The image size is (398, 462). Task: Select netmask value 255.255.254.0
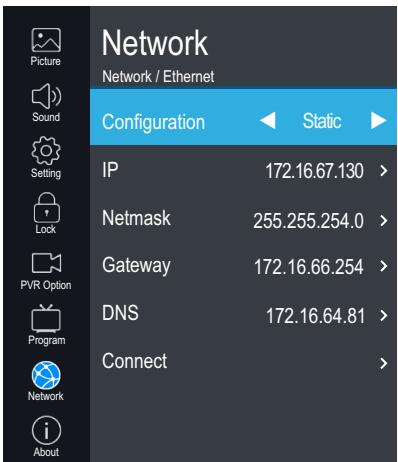point(308,221)
